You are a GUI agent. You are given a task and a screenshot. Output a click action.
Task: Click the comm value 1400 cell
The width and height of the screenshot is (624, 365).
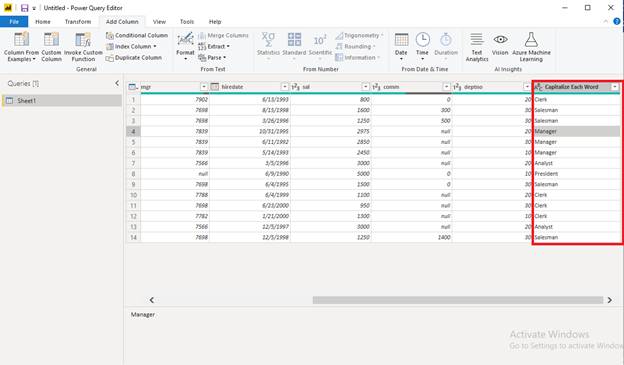(x=411, y=238)
